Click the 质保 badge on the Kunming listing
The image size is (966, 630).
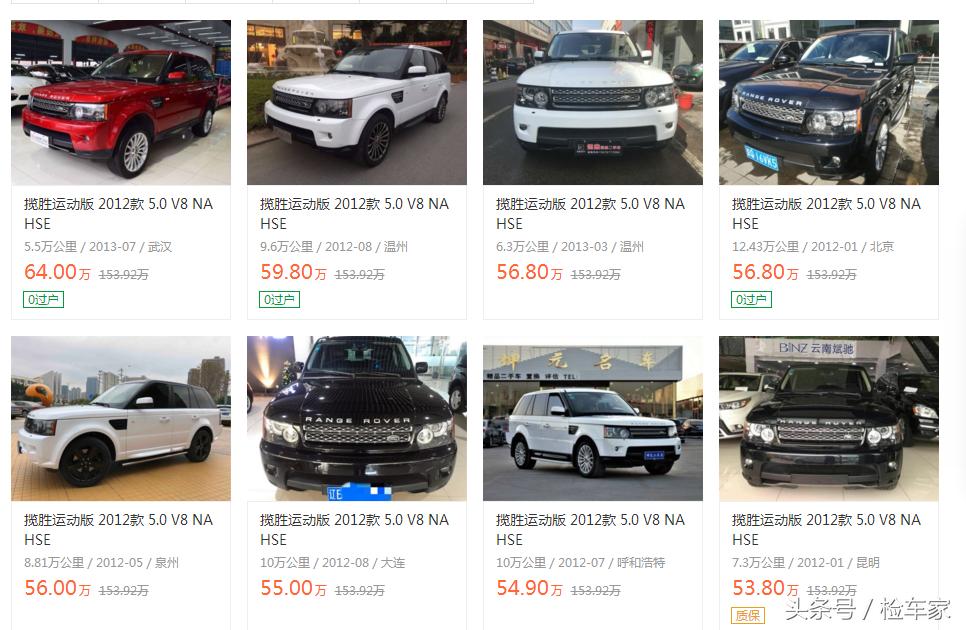pos(748,615)
